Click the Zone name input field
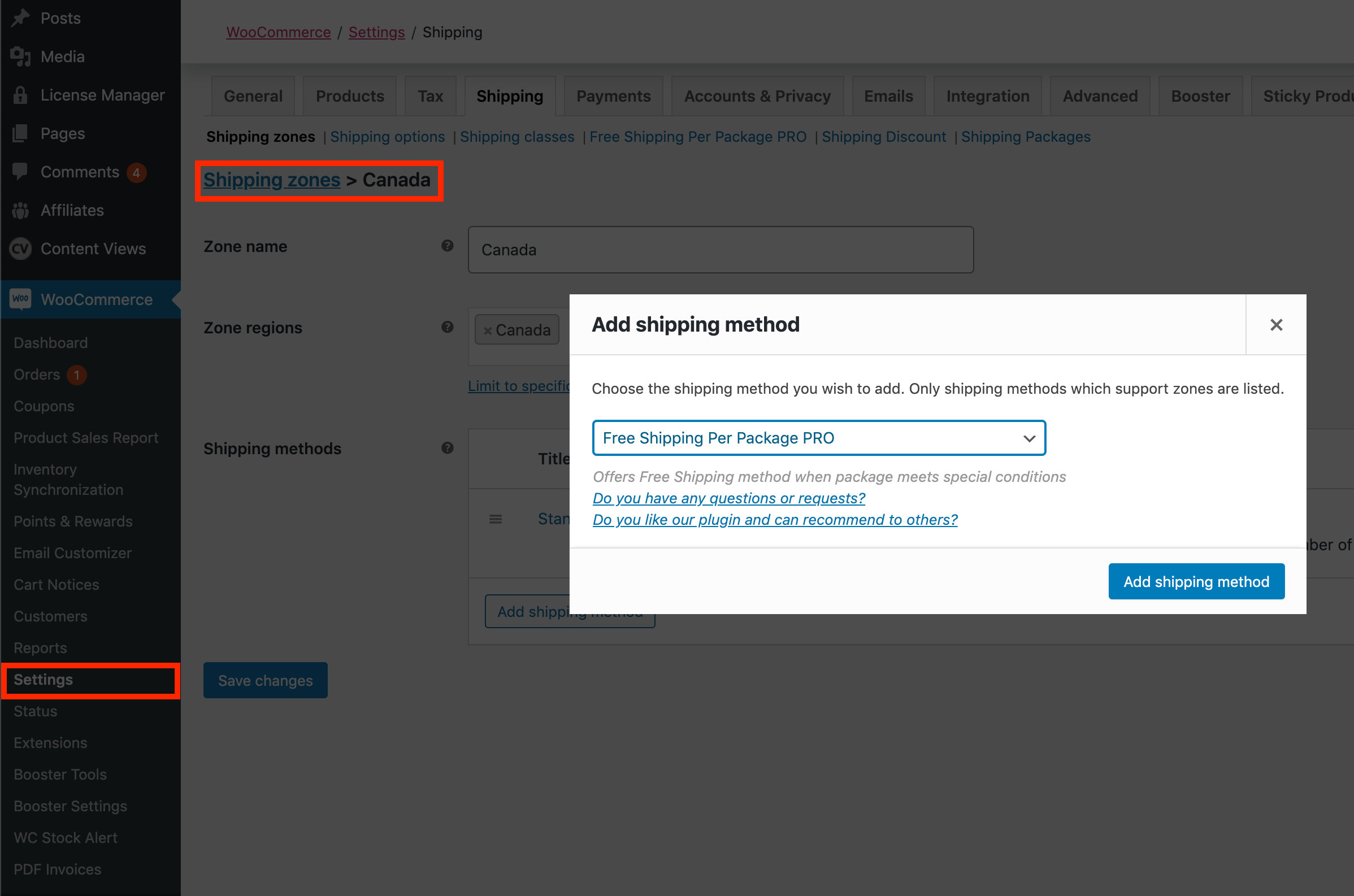This screenshot has width=1354, height=896. tap(720, 250)
